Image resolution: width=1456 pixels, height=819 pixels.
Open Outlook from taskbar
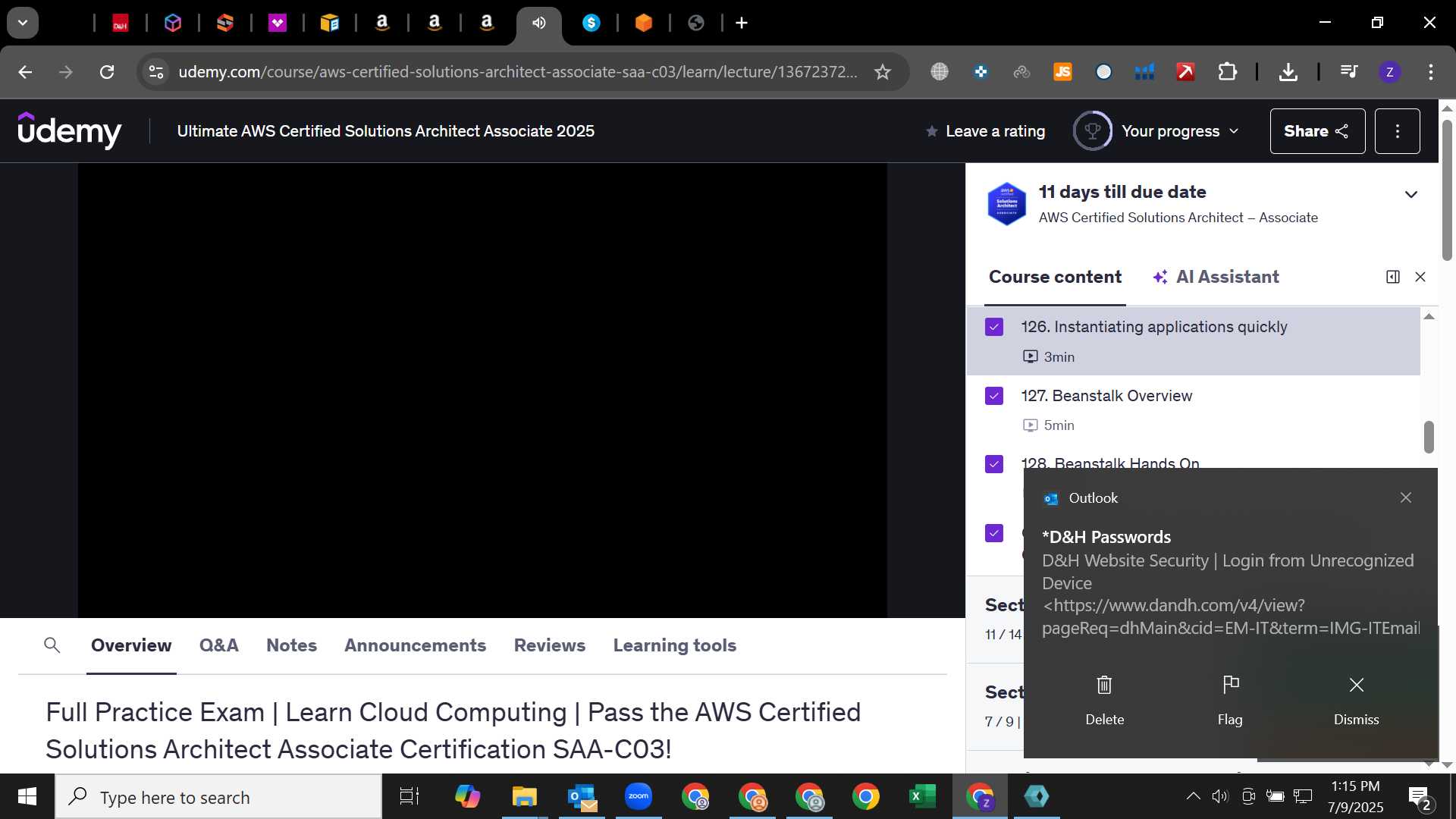point(582,797)
